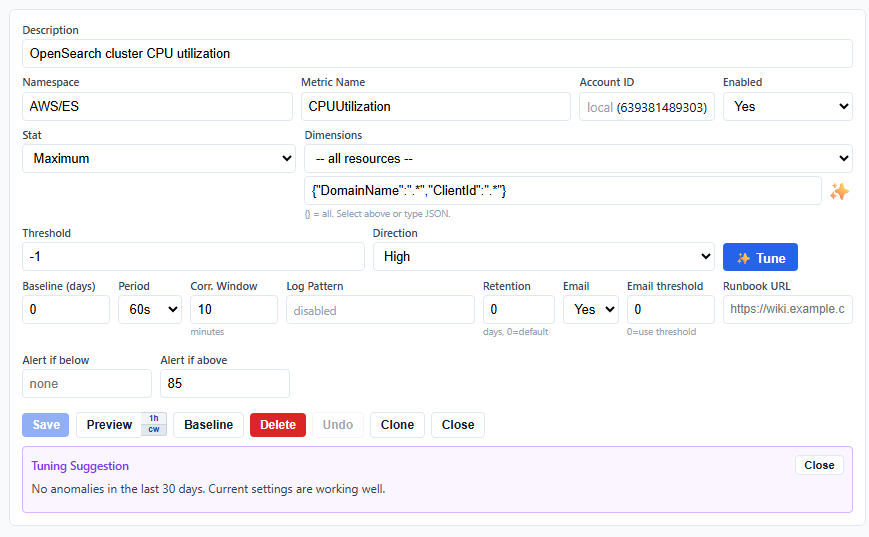Click the Tuning Suggestion heading

pos(80,466)
